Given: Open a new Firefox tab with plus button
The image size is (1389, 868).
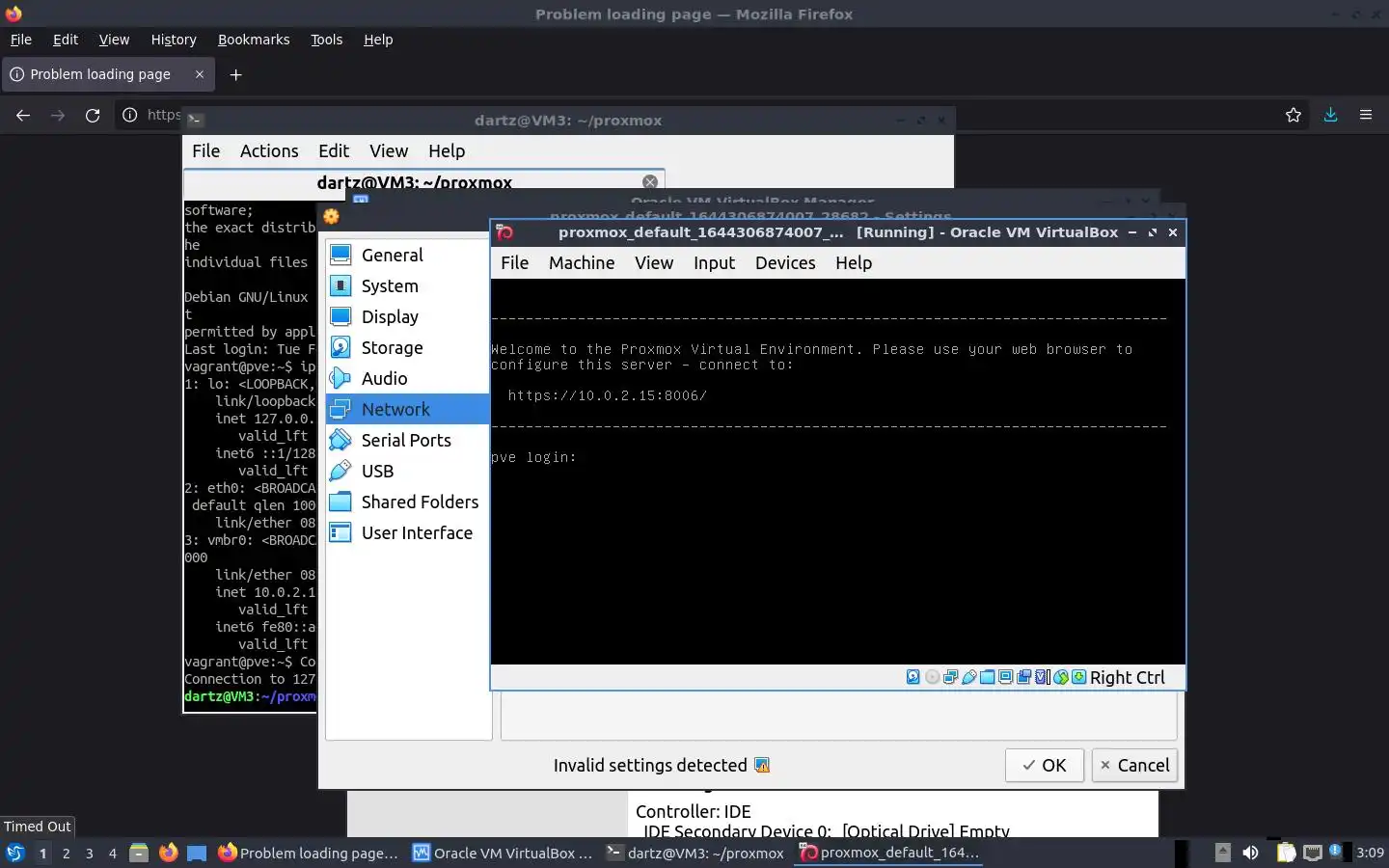Looking at the screenshot, I should click(235, 74).
